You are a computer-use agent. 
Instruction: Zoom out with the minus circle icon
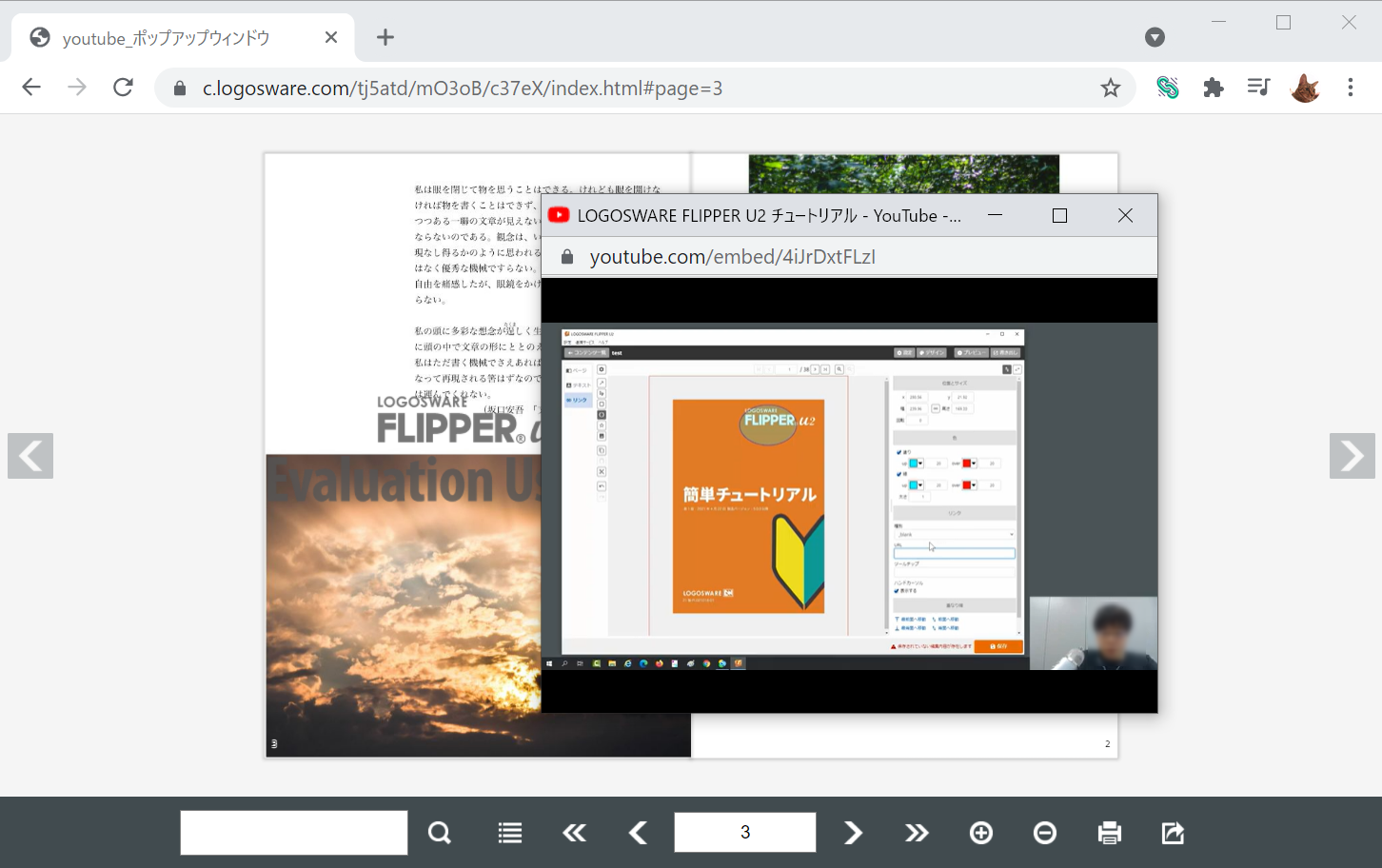pyautogui.click(x=1045, y=833)
